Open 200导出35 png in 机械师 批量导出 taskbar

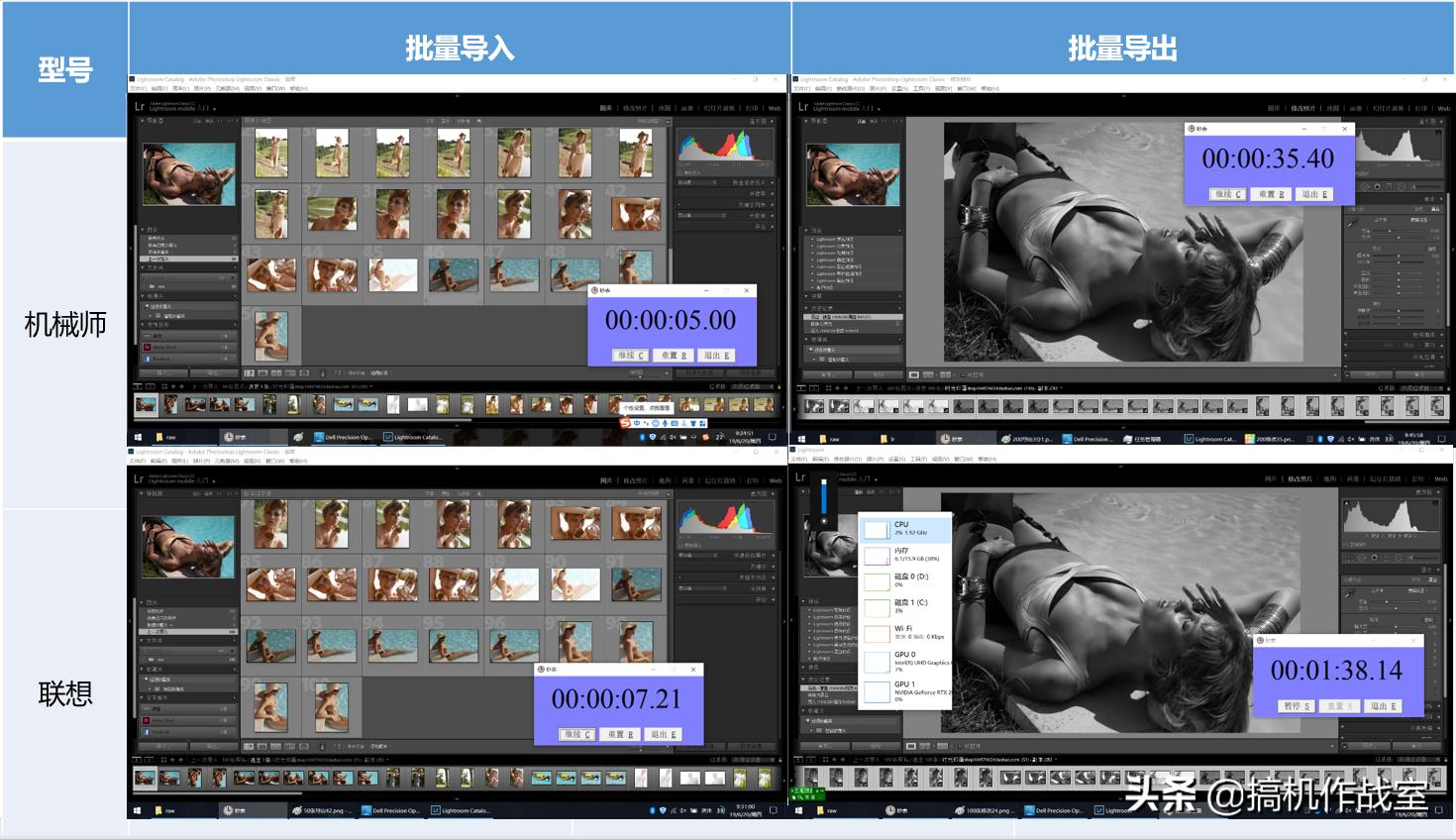coord(1270,438)
